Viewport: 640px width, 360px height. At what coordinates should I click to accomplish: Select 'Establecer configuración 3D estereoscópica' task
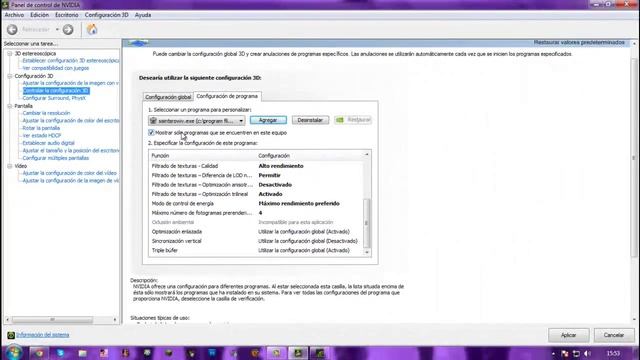71,61
